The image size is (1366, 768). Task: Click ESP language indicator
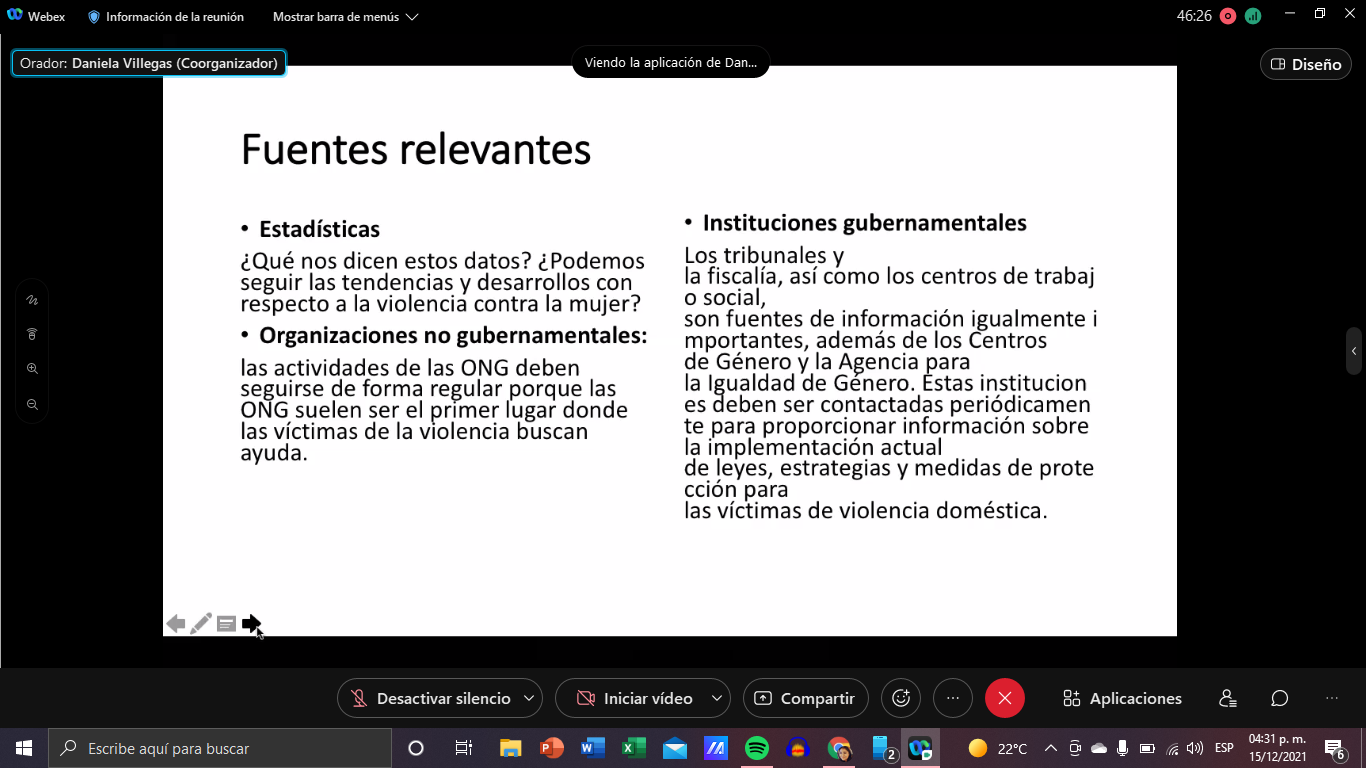pos(1224,748)
